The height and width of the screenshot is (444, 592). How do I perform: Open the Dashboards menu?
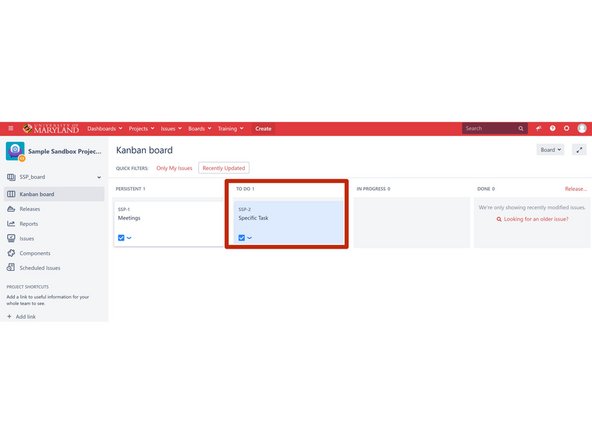[x=105, y=129]
